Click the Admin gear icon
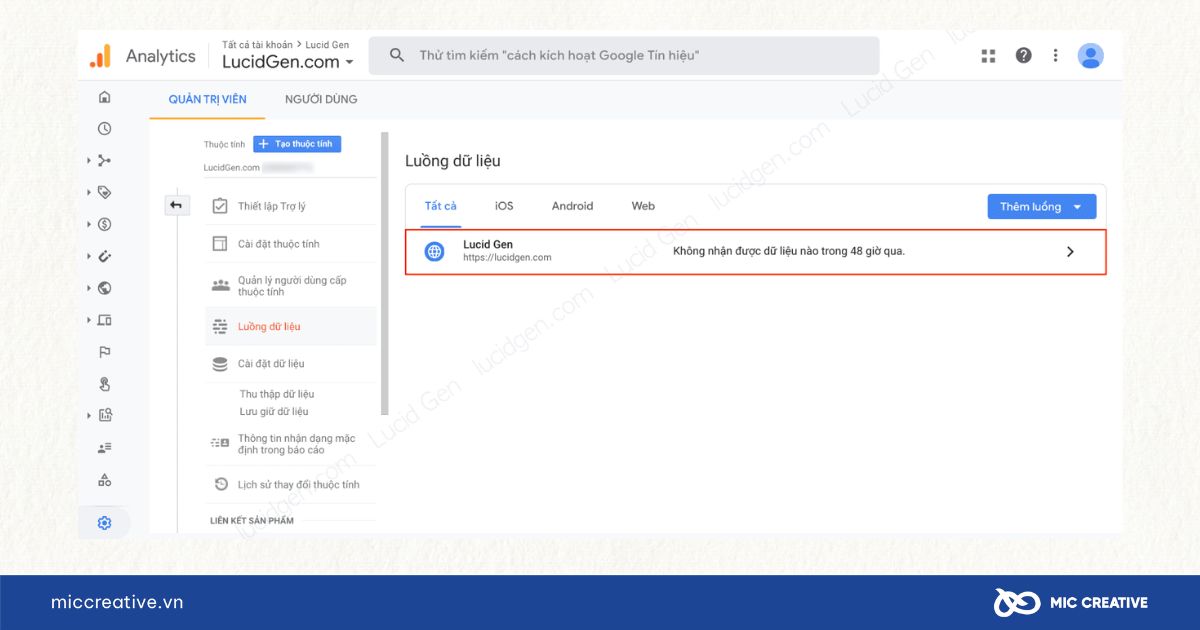This screenshot has width=1200, height=630. (104, 523)
